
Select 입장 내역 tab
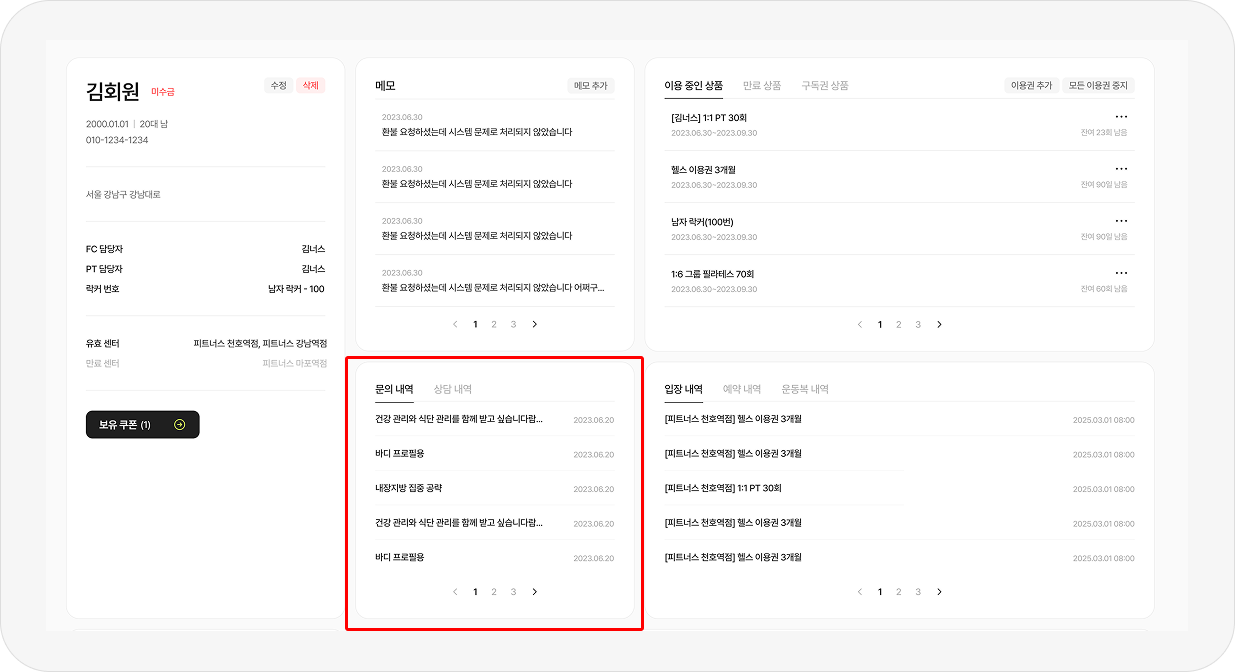click(683, 389)
